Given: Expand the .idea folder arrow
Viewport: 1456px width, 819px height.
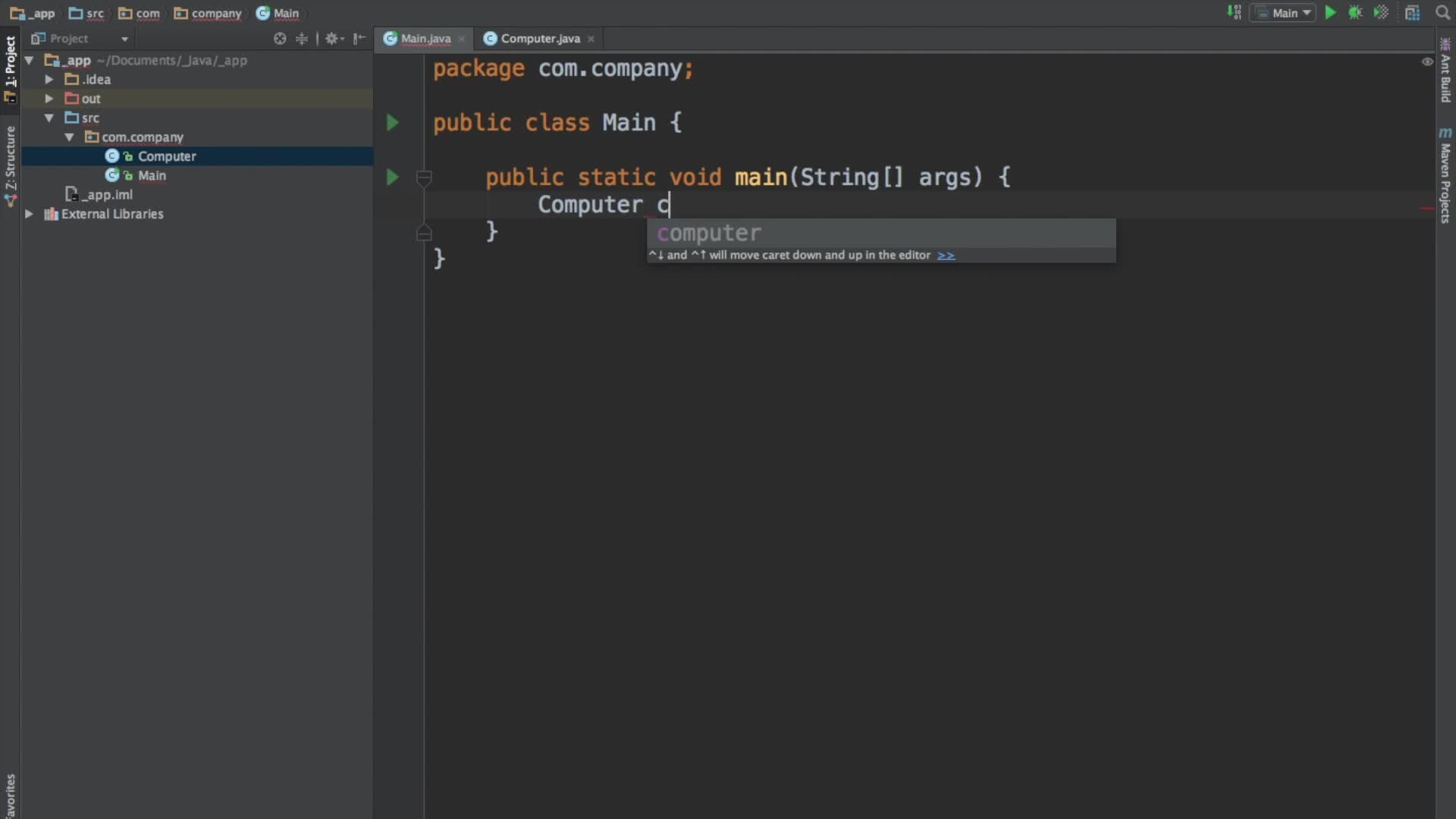Looking at the screenshot, I should [x=49, y=79].
